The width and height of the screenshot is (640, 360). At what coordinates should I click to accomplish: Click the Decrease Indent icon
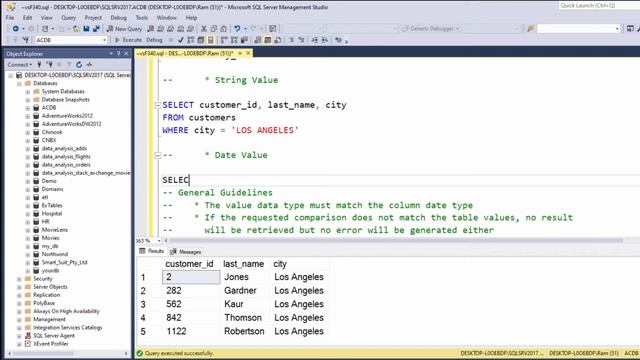coord(315,40)
